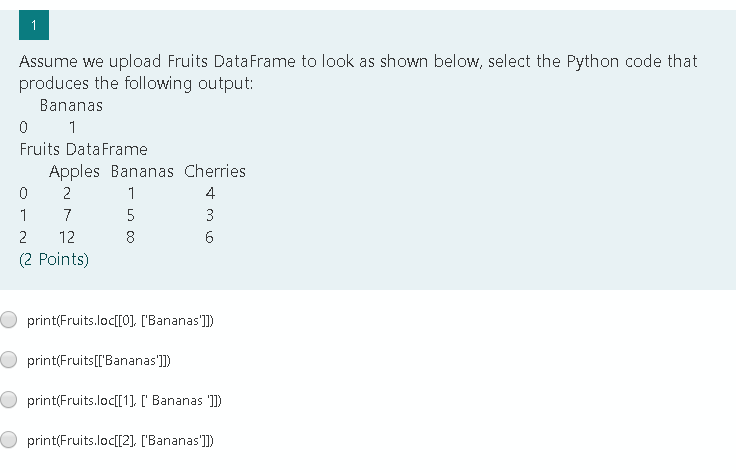Click the Apples value 12 cell
The width and height of the screenshot is (736, 473).
point(66,238)
